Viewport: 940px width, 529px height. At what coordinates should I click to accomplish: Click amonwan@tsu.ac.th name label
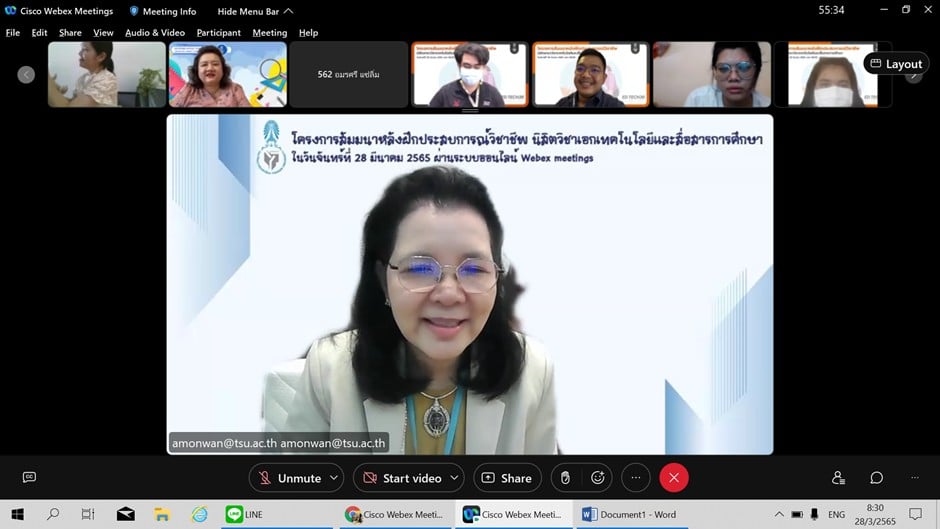click(x=278, y=443)
